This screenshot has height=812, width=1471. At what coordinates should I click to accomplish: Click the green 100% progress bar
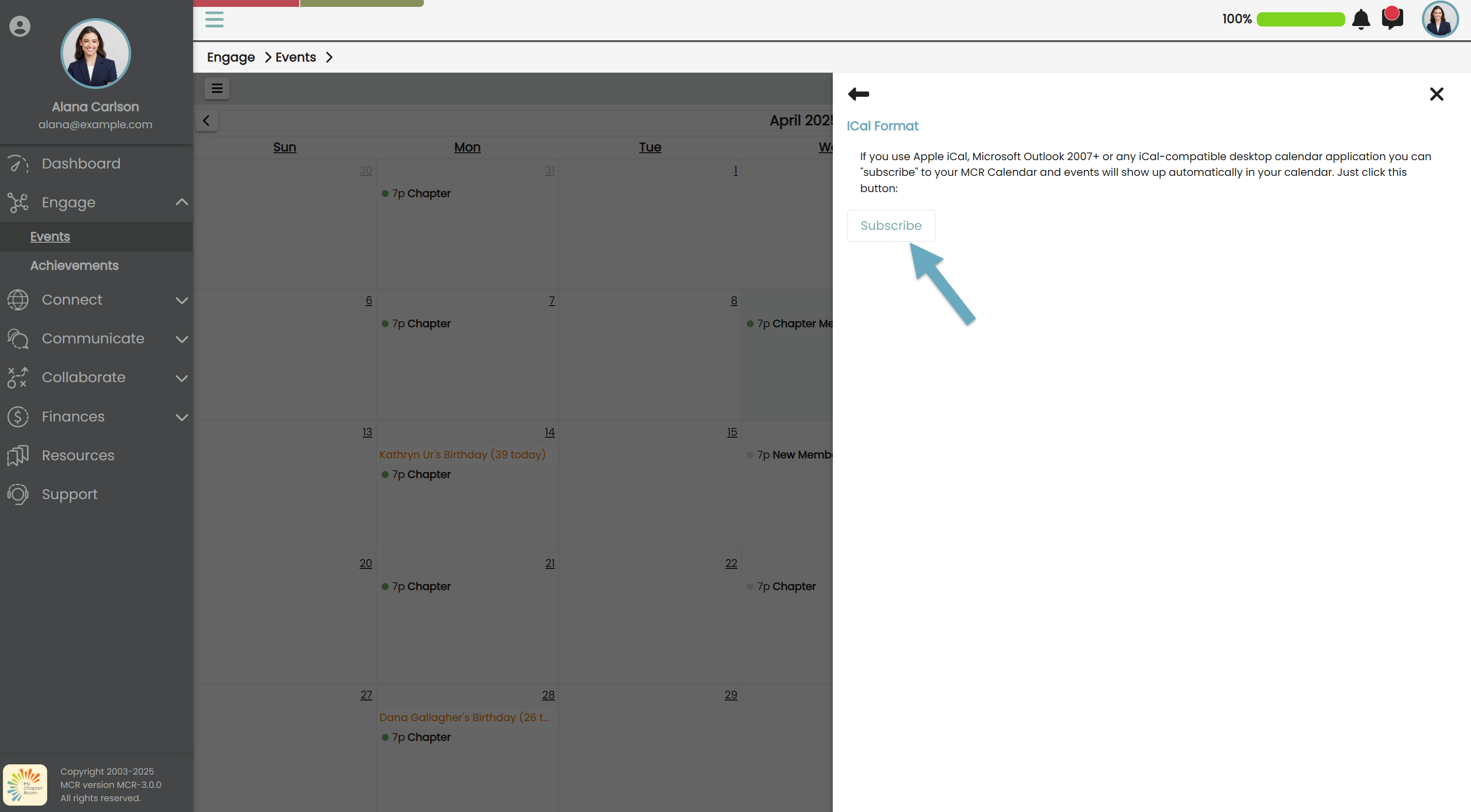coord(1300,20)
